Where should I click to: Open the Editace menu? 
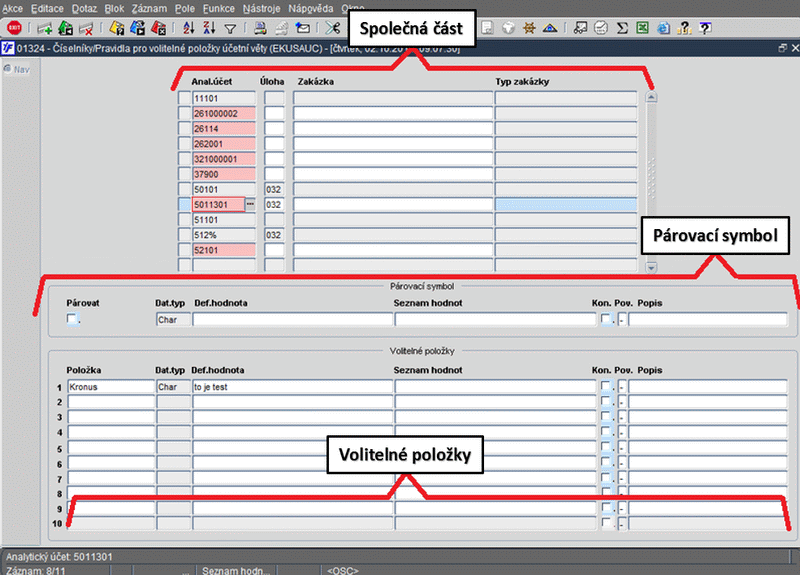pyautogui.click(x=47, y=9)
